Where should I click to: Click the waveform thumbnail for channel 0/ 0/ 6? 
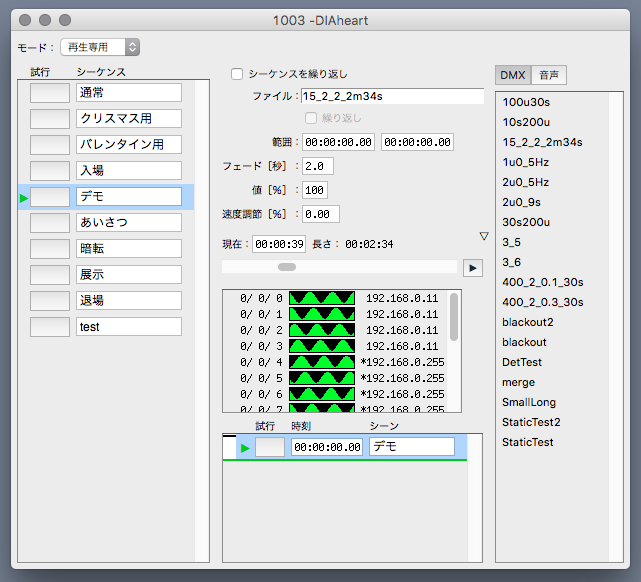click(322, 394)
